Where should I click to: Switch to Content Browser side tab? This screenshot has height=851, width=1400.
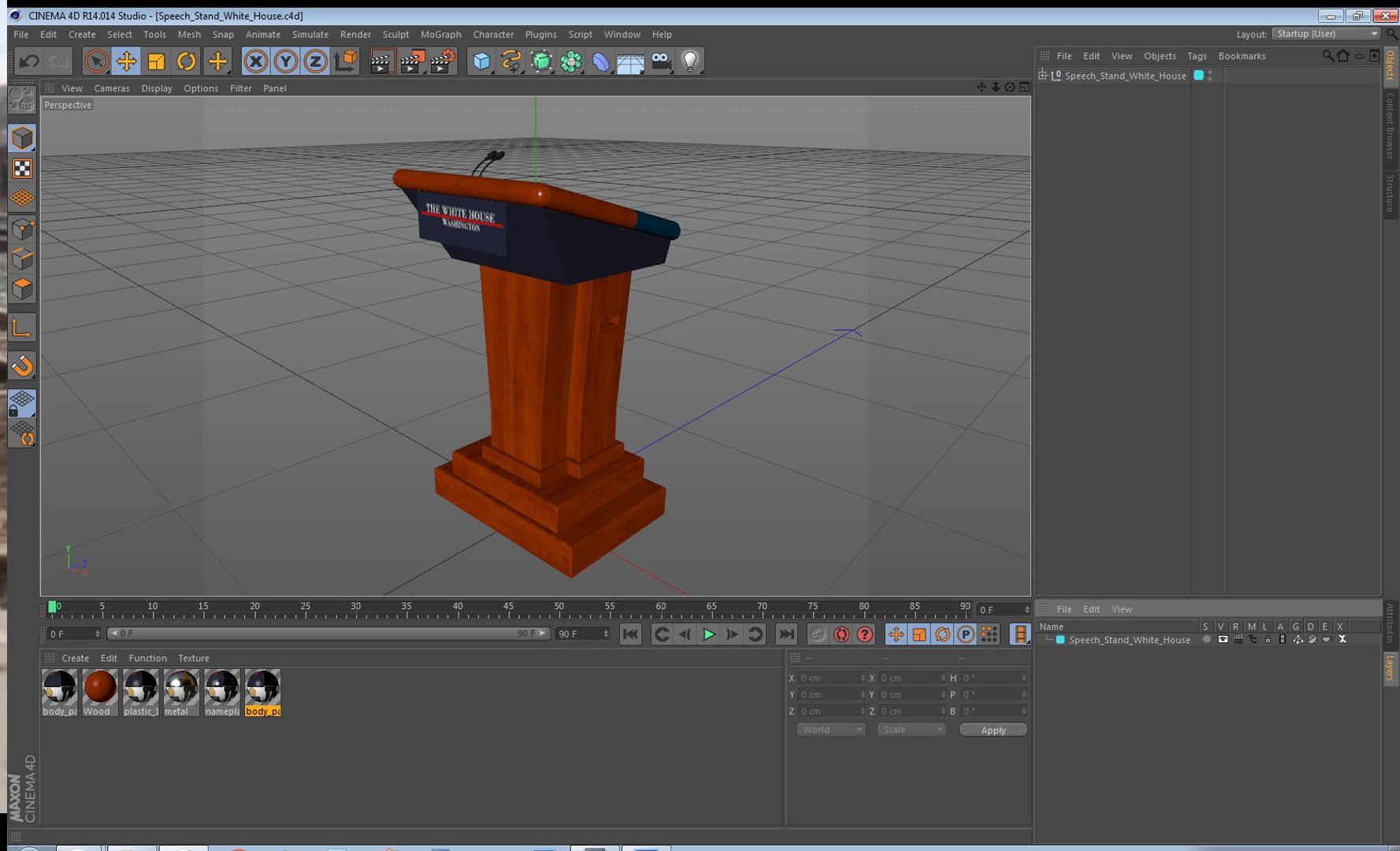click(x=1391, y=125)
